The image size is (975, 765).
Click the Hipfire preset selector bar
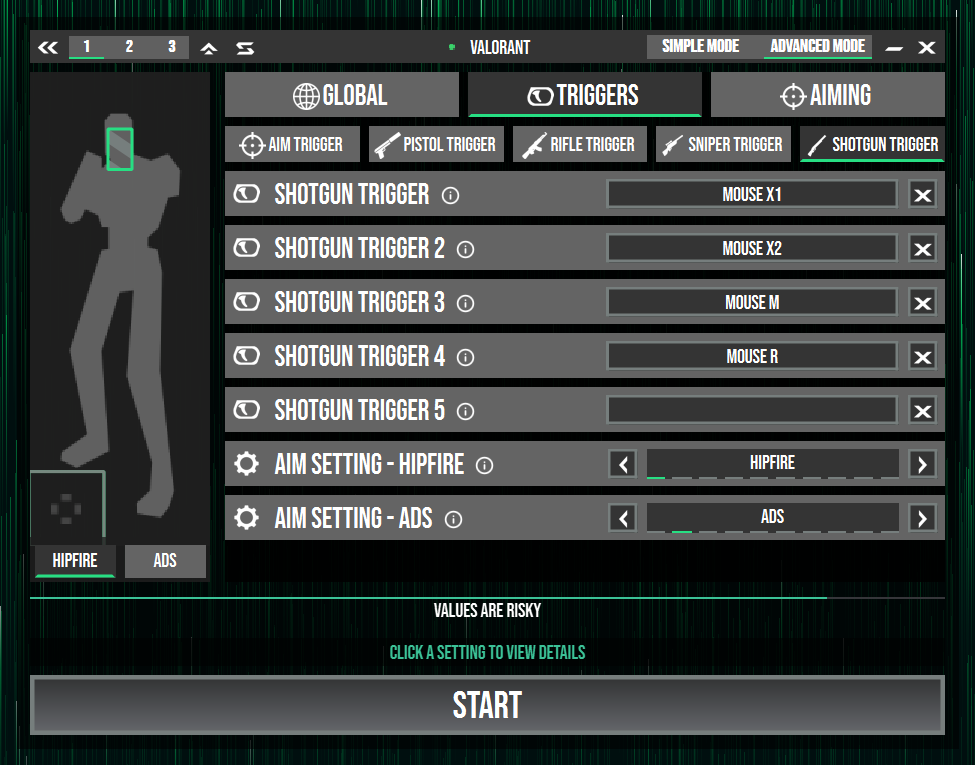(772, 464)
